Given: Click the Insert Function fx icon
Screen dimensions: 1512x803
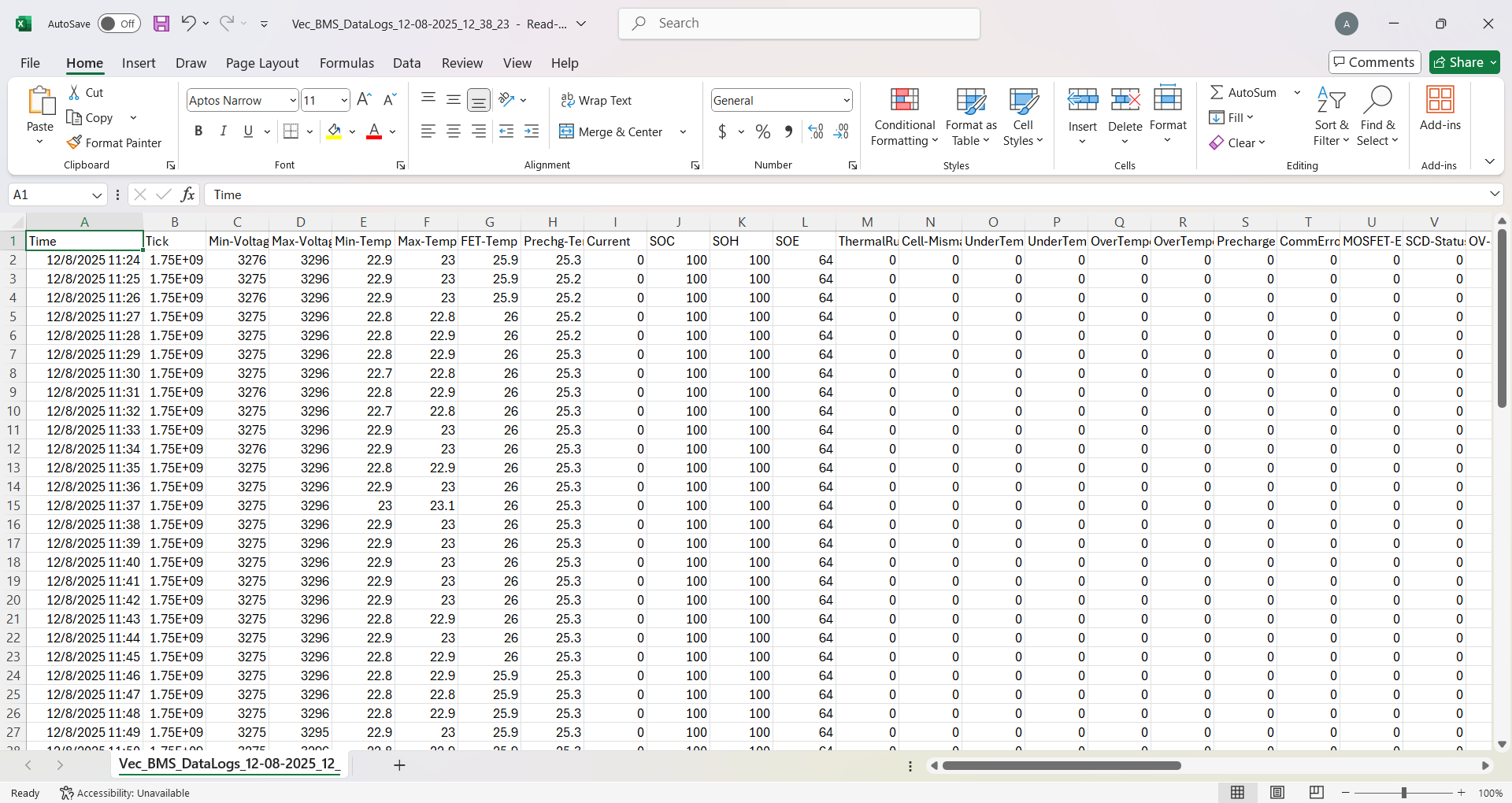Looking at the screenshot, I should point(187,194).
